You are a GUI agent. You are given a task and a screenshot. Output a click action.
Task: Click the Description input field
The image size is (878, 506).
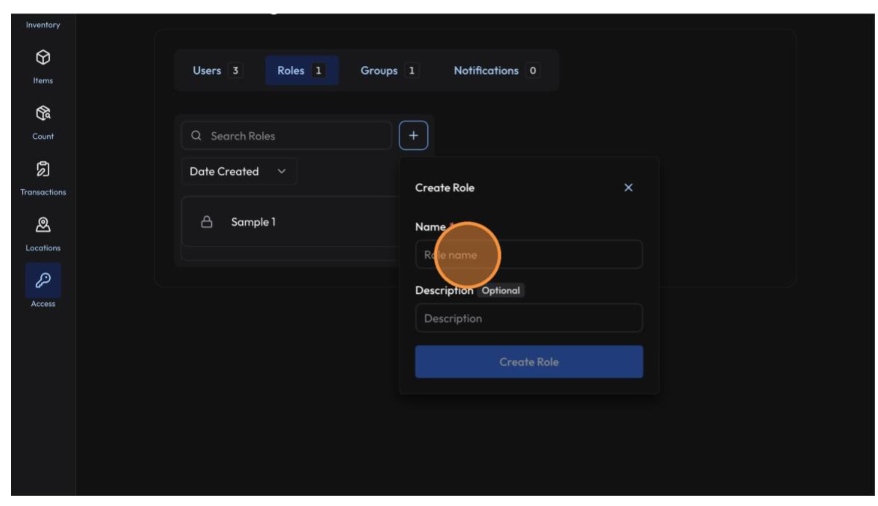[529, 318]
